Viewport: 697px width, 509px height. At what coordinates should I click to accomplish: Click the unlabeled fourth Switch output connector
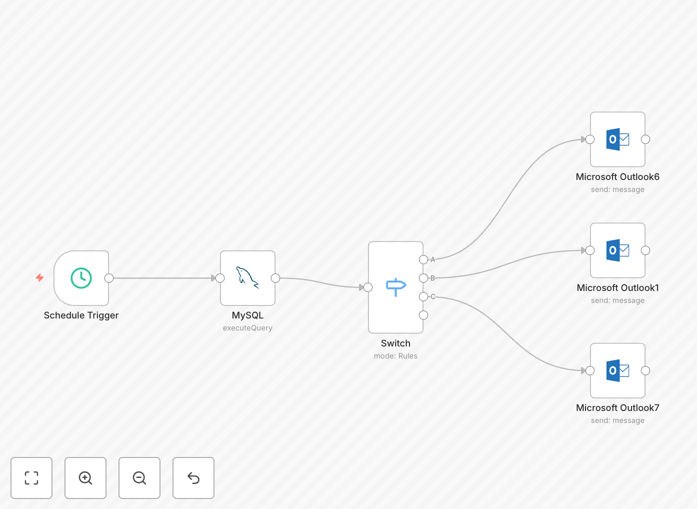click(424, 315)
